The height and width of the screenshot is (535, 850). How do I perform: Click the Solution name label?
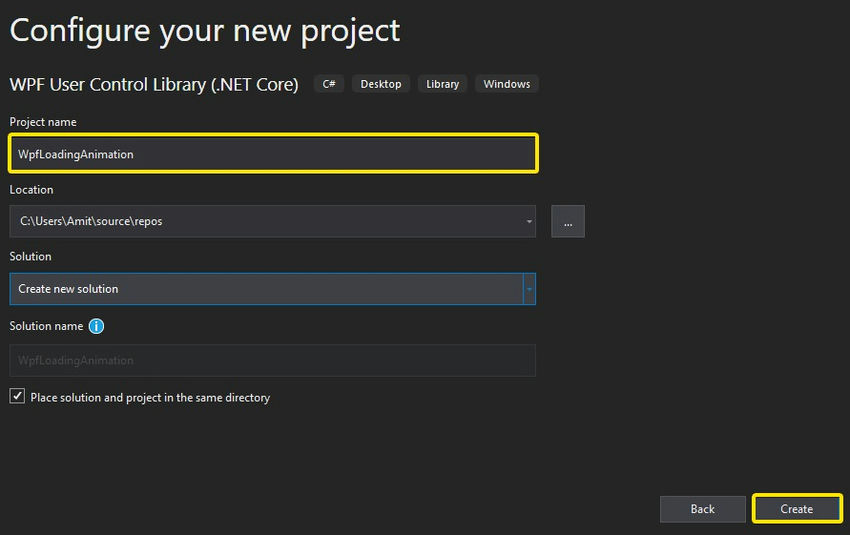pos(46,326)
